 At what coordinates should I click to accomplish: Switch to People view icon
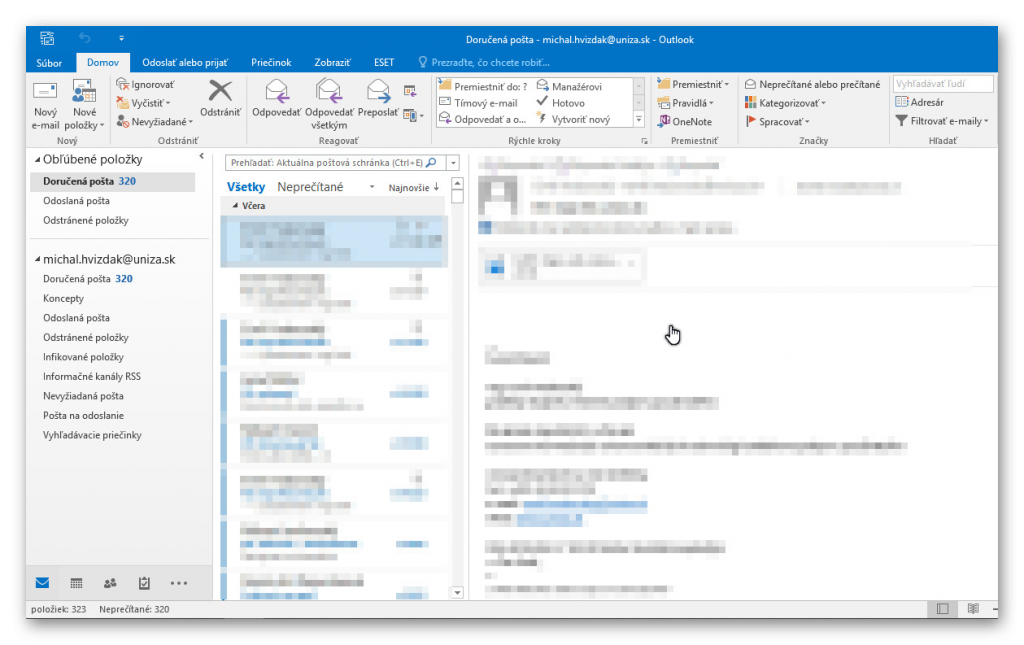click(x=110, y=583)
